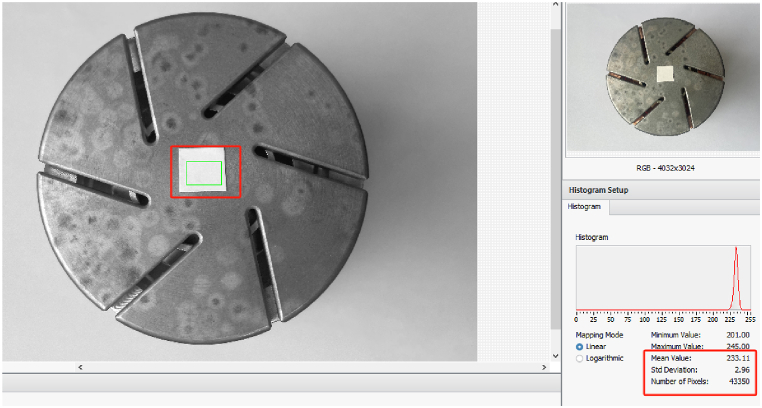
Task: Click the scroll right arrow of horizontal scrollbar
Action: [544, 367]
